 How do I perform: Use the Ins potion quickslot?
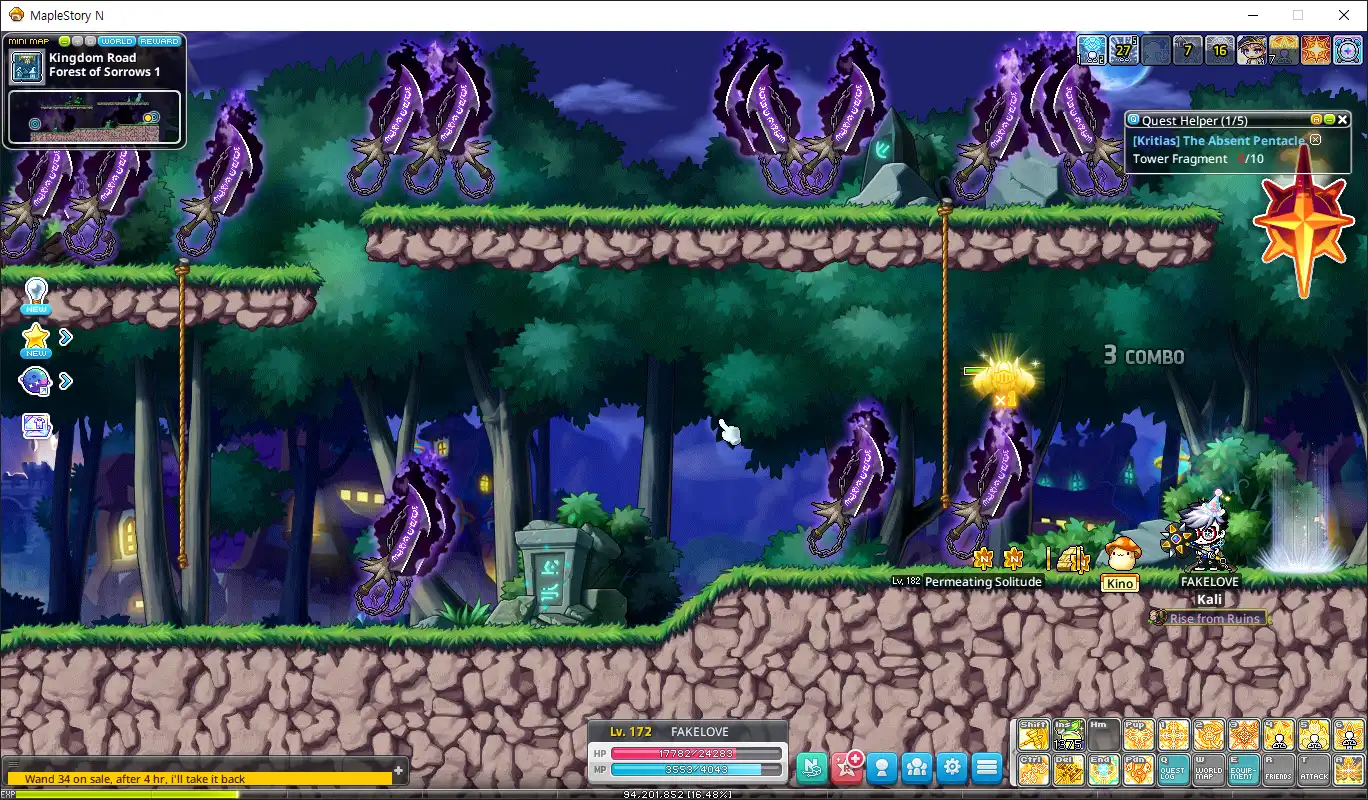[x=1069, y=735]
